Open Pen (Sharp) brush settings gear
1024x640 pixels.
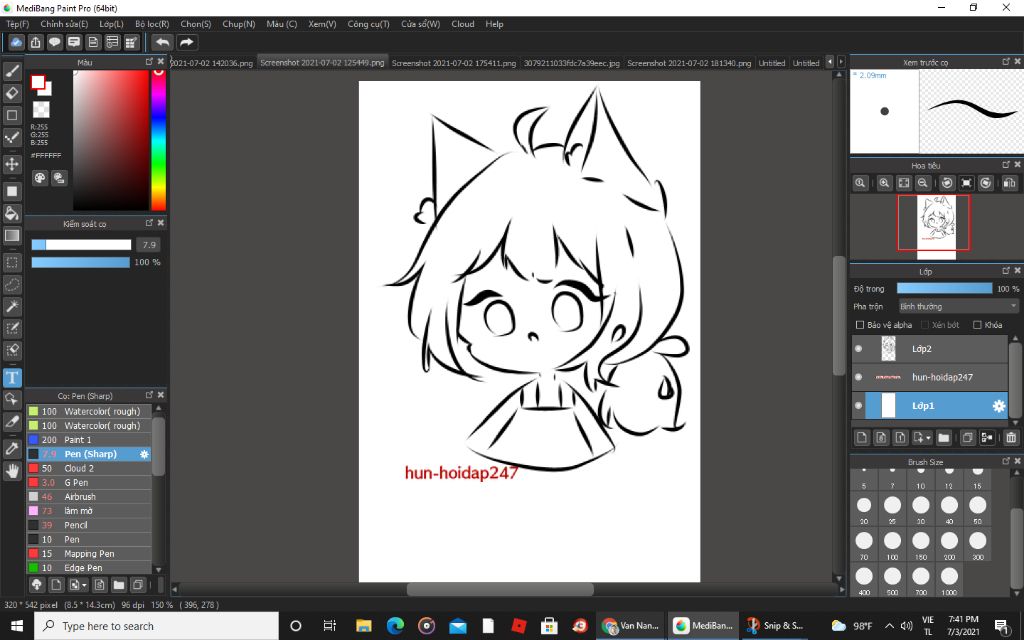[x=144, y=454]
